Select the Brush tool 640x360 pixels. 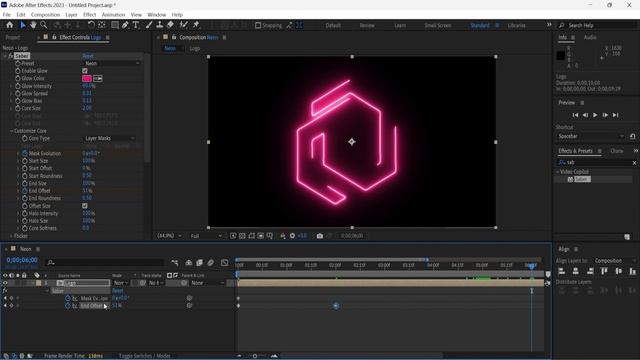coord(149,25)
